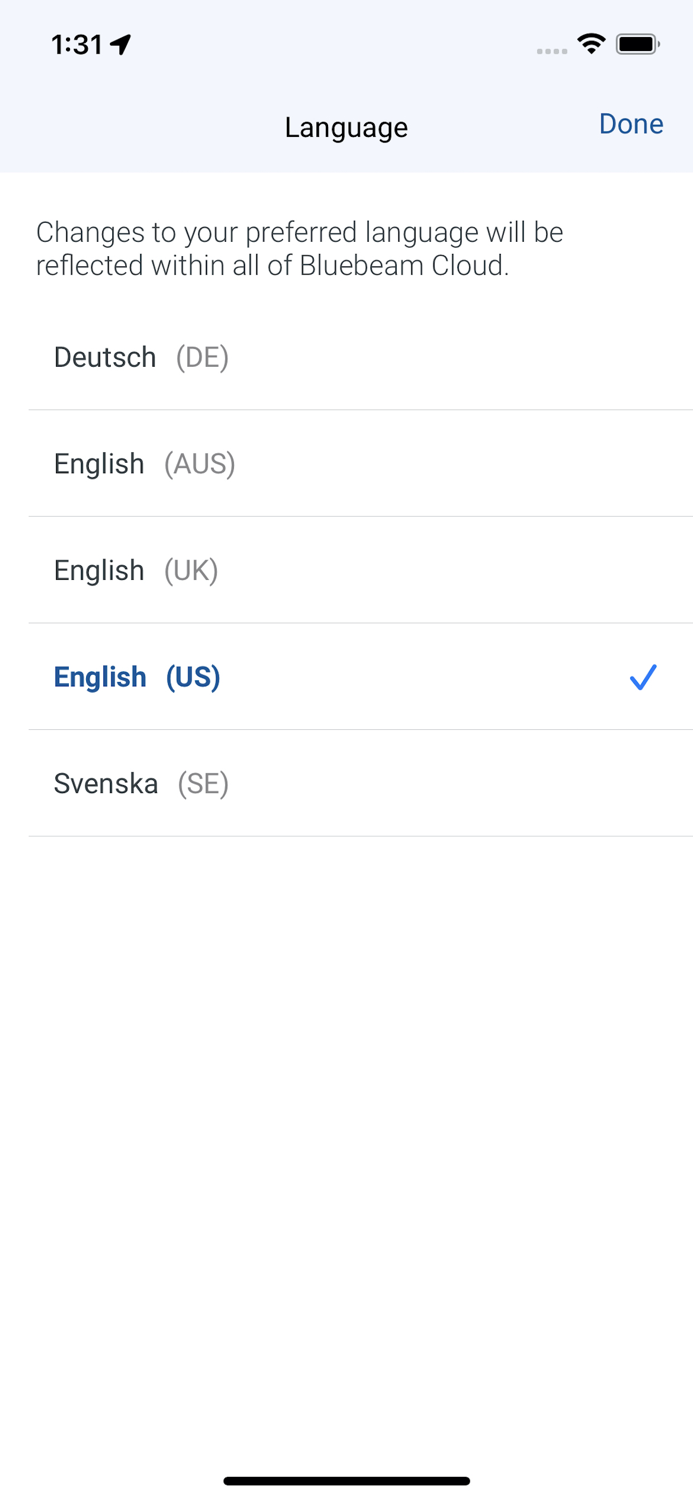
Task: Click the bold (US) region code
Action: [193, 677]
